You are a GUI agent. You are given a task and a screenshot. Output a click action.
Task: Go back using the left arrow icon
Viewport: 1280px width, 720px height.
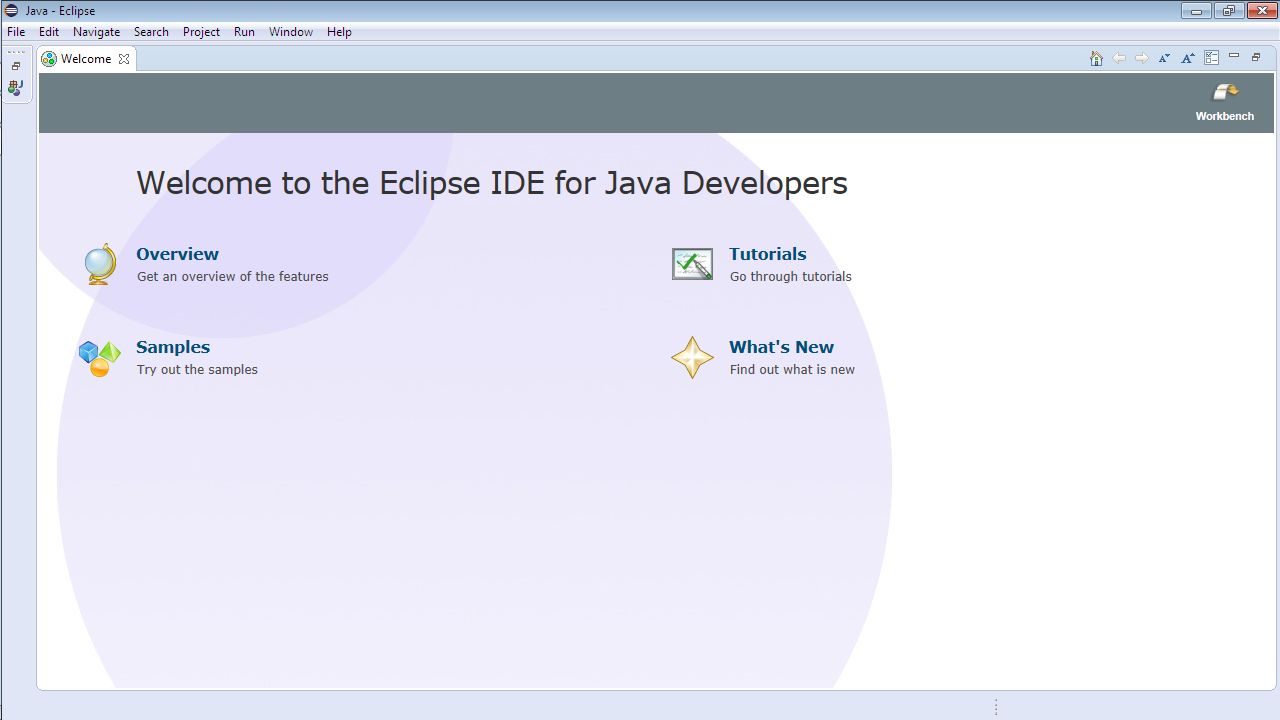[x=1119, y=58]
